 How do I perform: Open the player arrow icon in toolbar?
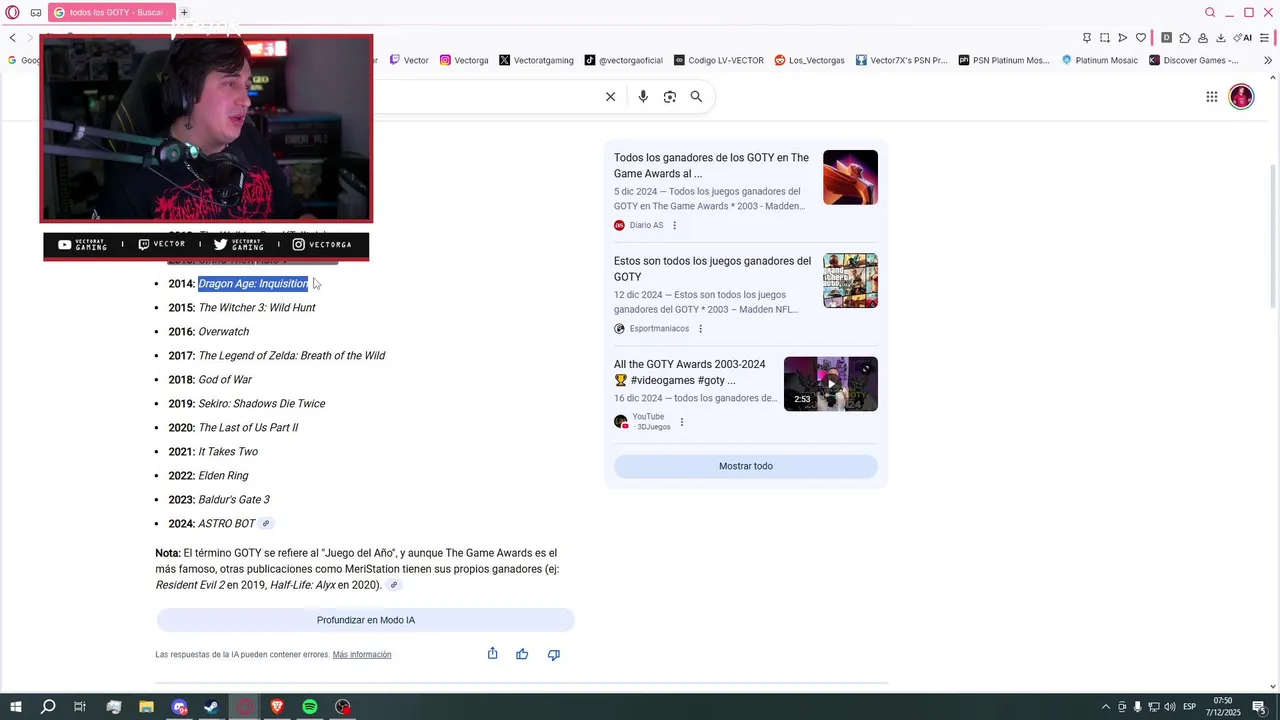(x=1123, y=38)
